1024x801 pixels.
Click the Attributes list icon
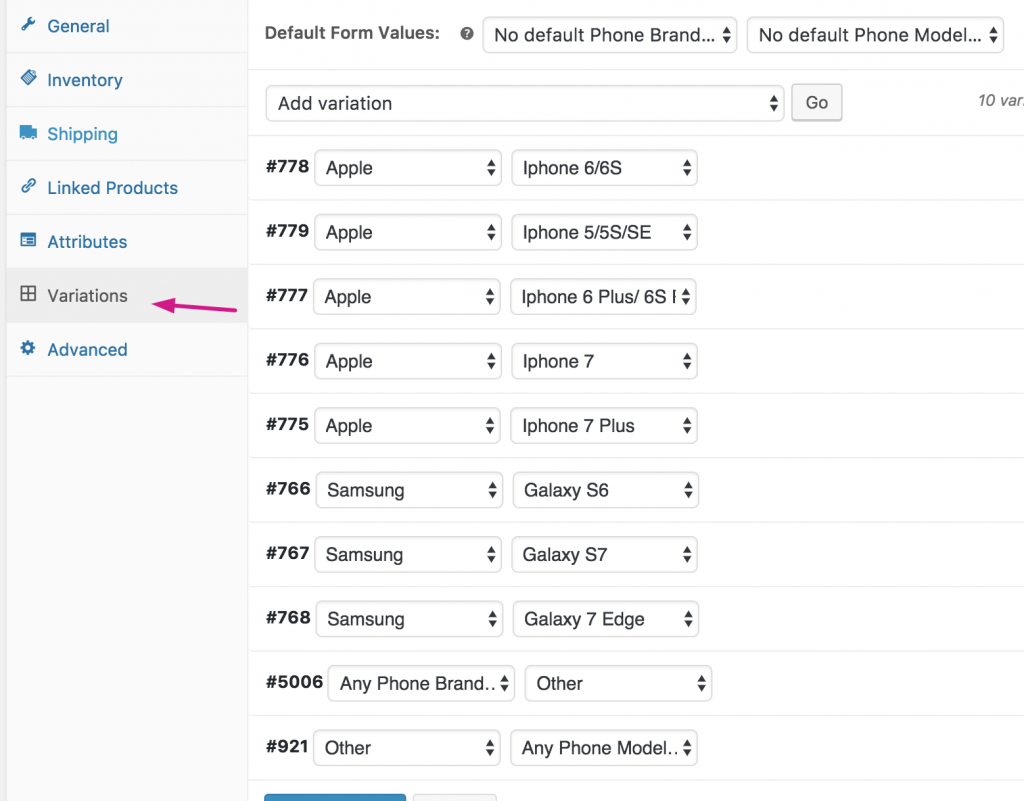(28, 241)
